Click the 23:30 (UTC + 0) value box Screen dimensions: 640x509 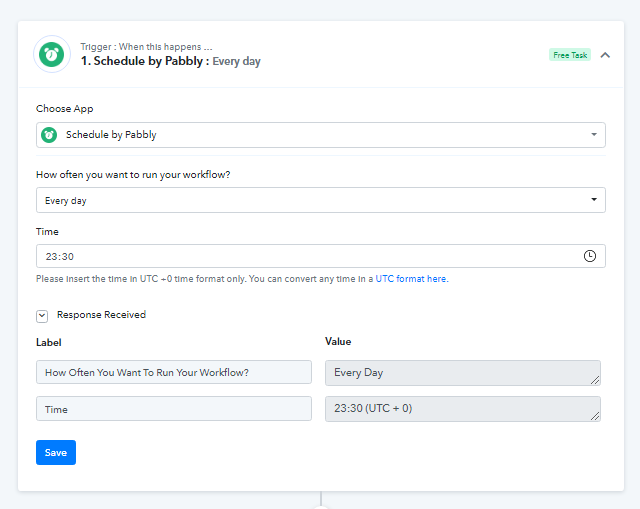tap(463, 409)
